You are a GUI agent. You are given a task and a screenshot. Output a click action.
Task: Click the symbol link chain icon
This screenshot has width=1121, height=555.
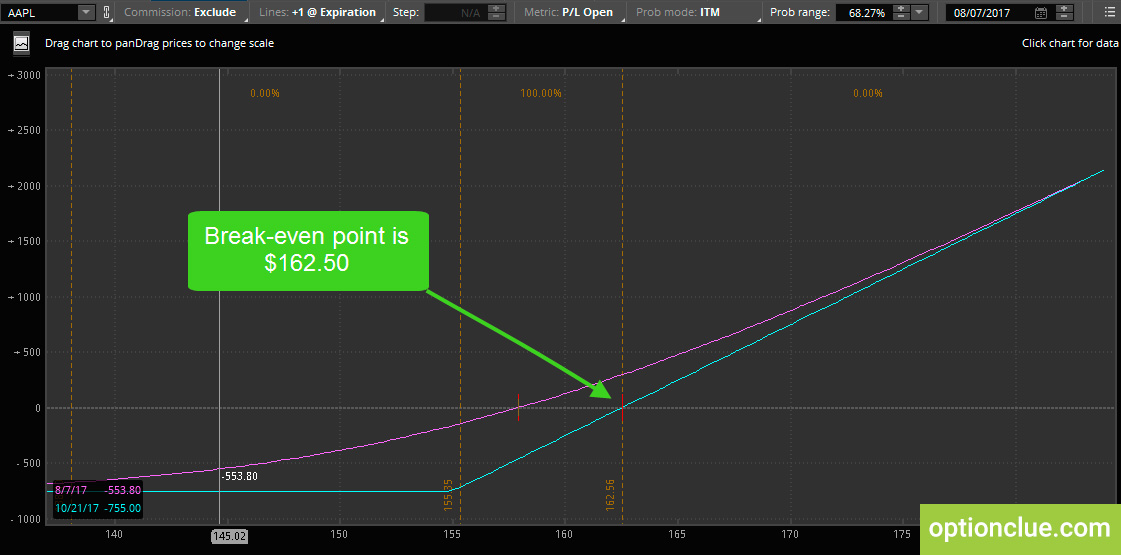click(107, 12)
